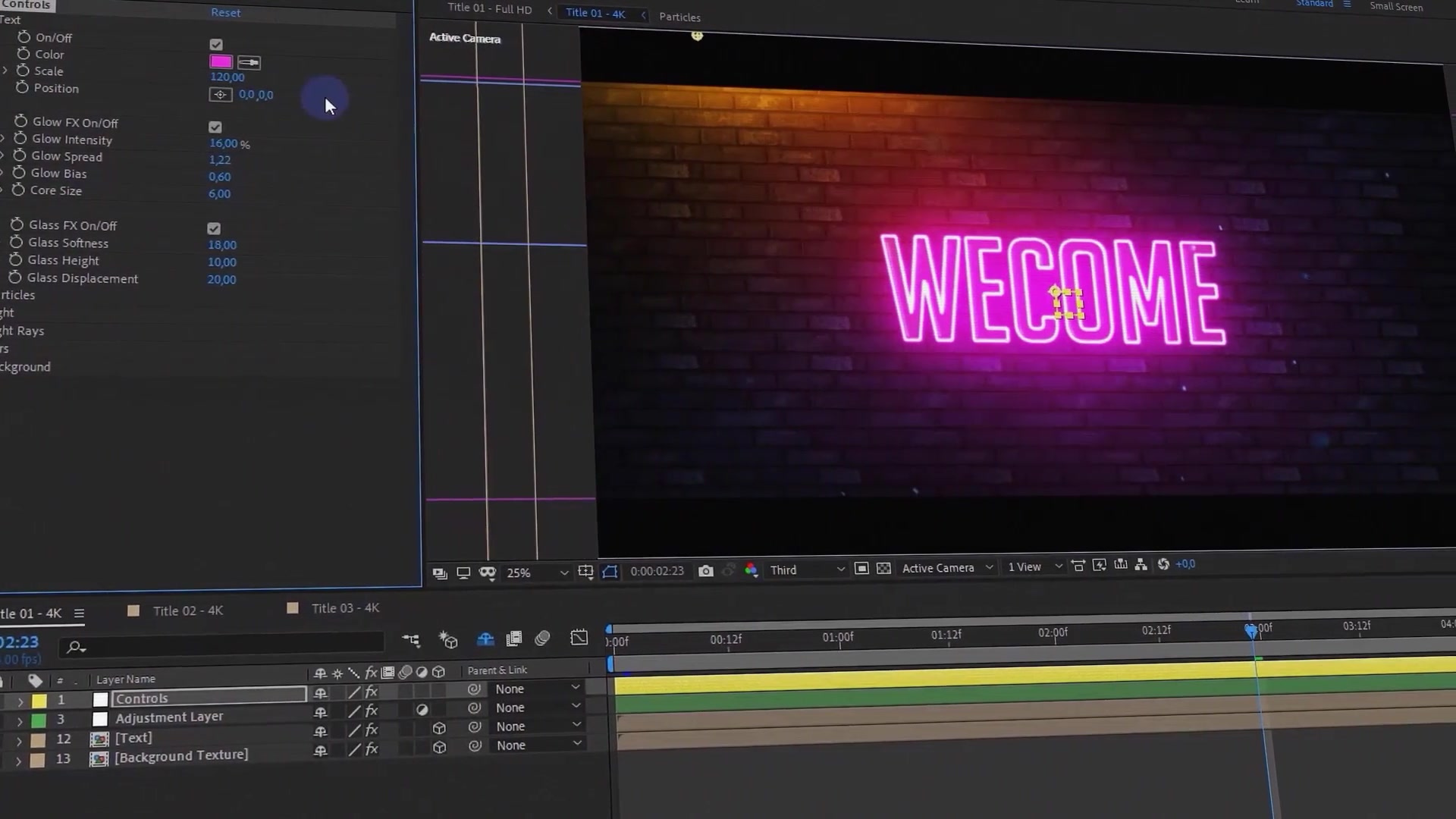This screenshot has width=1456, height=819.
Task: Open the Title 02 - 4K timeline tab
Action: [x=188, y=610]
